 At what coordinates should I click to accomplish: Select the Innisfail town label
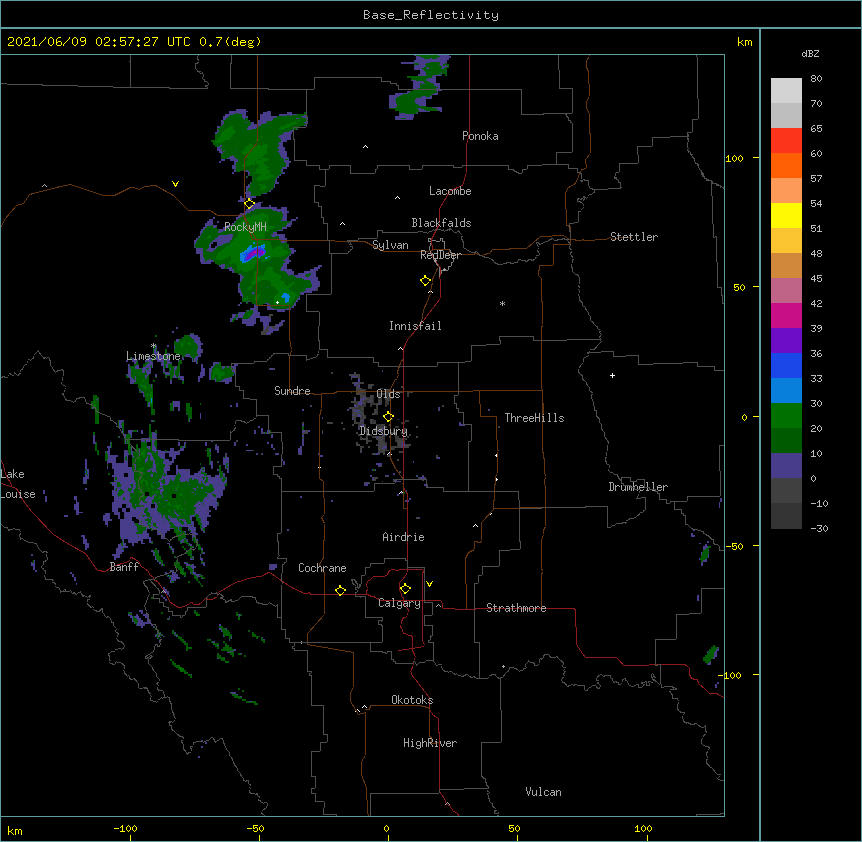coord(415,326)
